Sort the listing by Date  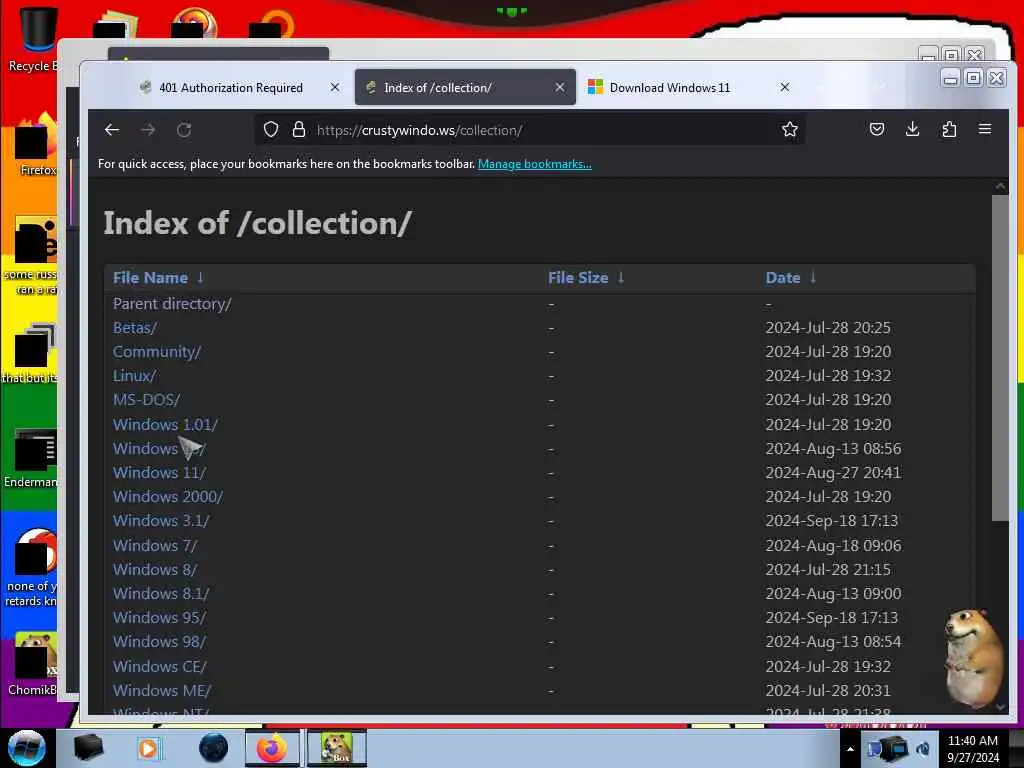coord(790,278)
